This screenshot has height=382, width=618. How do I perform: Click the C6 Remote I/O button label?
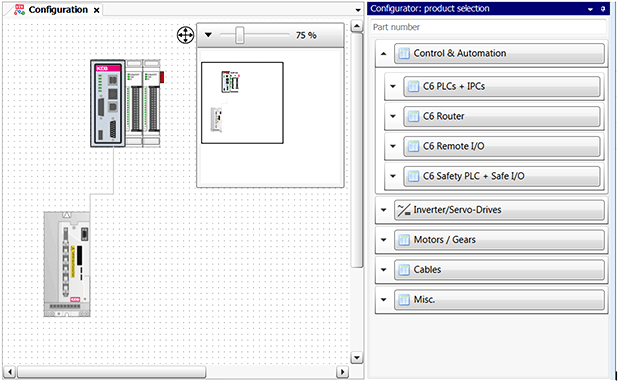click(454, 146)
